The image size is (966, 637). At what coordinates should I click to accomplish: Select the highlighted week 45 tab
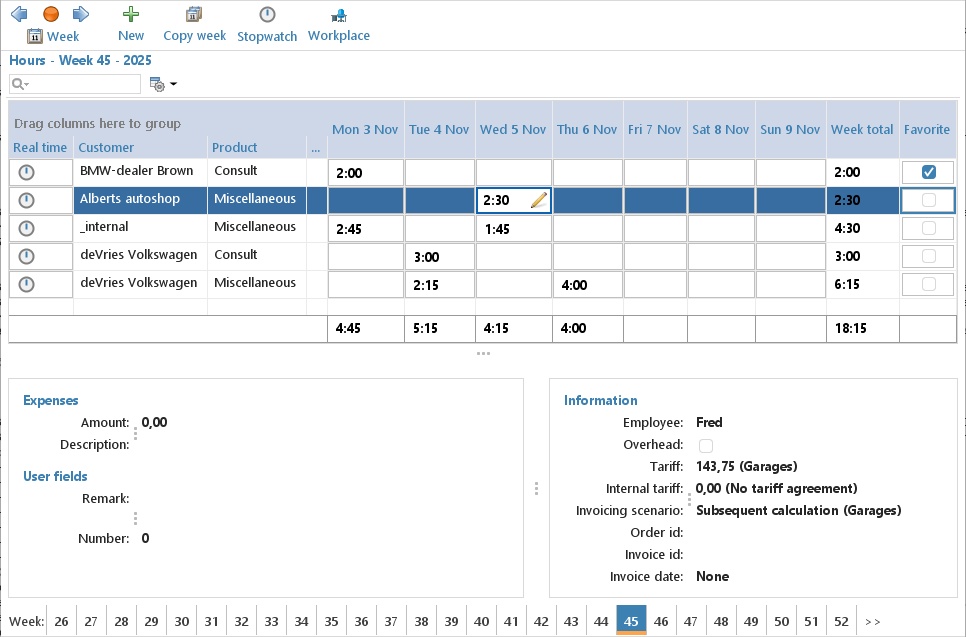tap(631, 620)
